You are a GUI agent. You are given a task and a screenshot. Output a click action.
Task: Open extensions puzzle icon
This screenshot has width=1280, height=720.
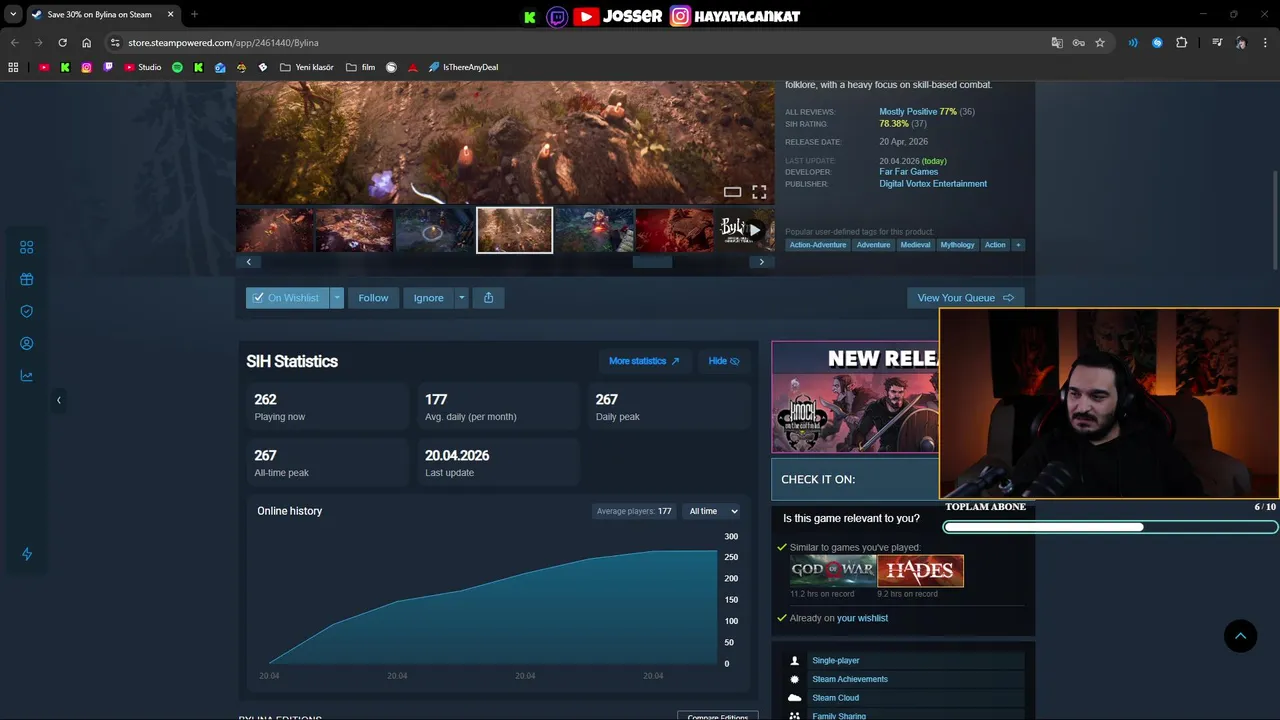[1182, 43]
